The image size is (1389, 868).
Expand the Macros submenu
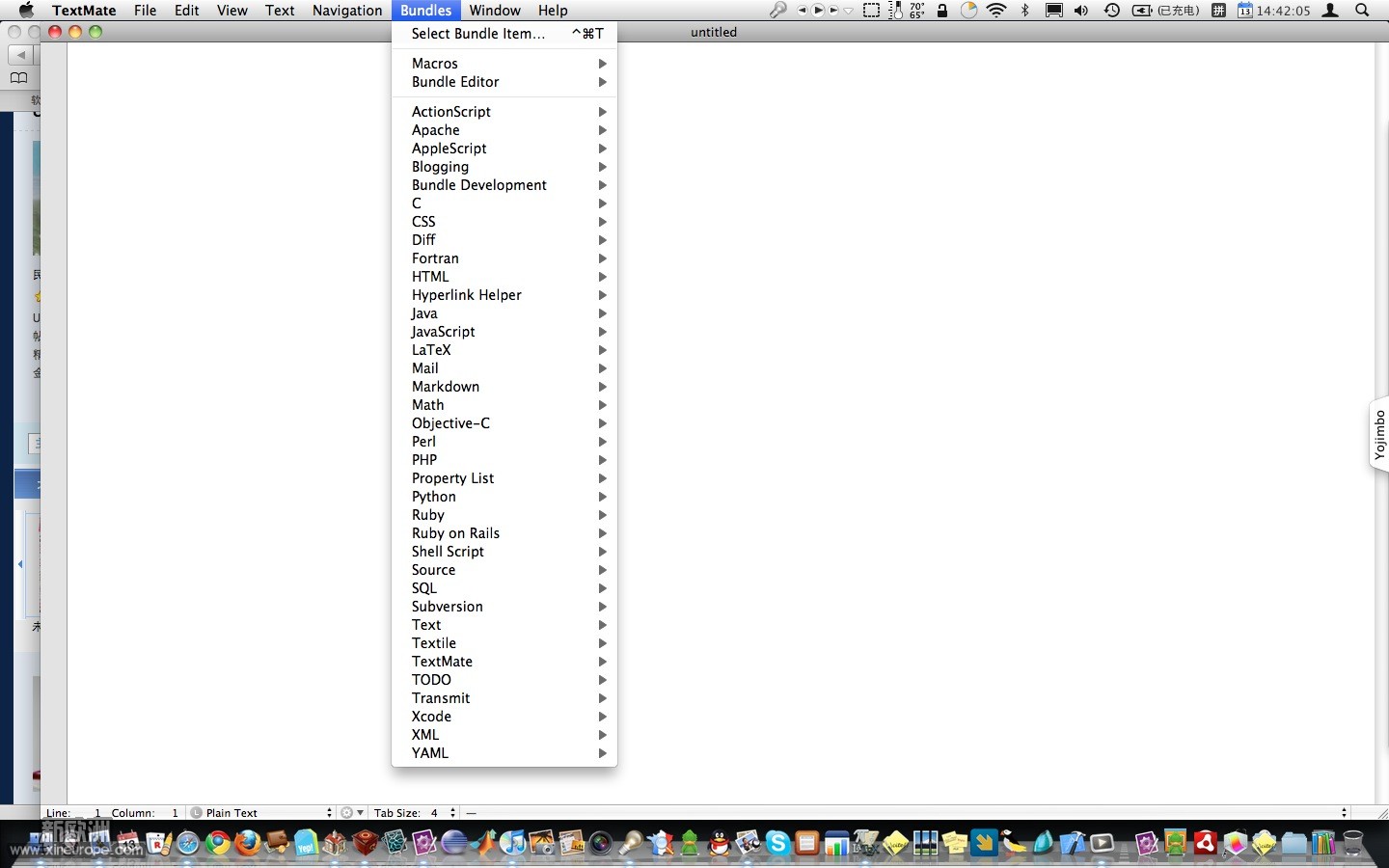tap(504, 64)
